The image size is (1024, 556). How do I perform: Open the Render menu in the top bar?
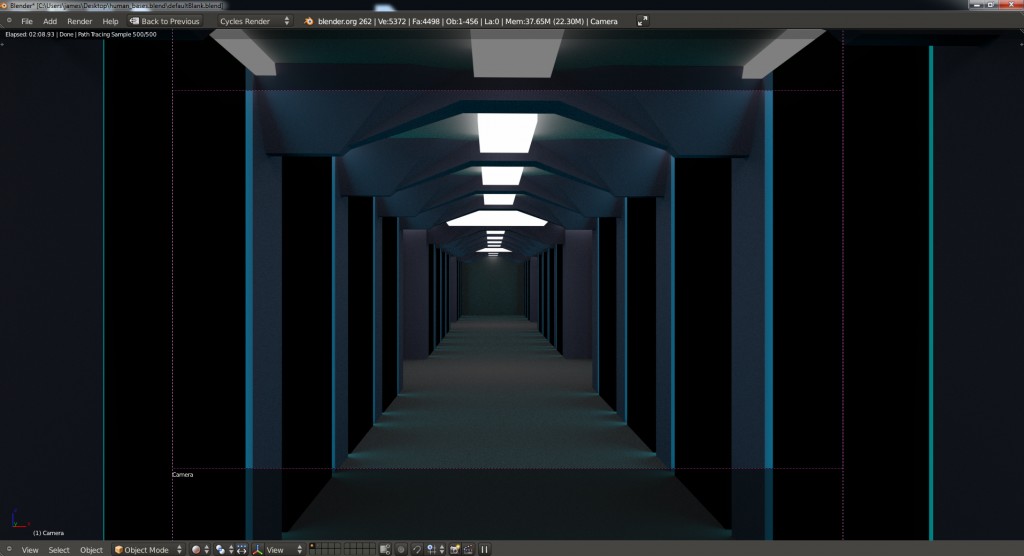(x=79, y=21)
